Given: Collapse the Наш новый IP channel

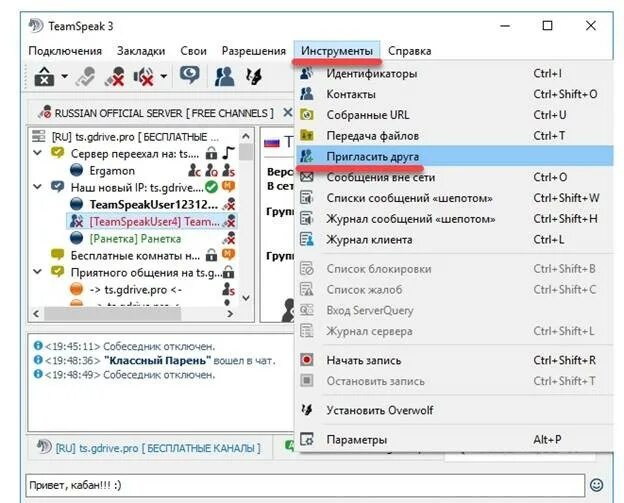Looking at the screenshot, I should click(x=37, y=187).
